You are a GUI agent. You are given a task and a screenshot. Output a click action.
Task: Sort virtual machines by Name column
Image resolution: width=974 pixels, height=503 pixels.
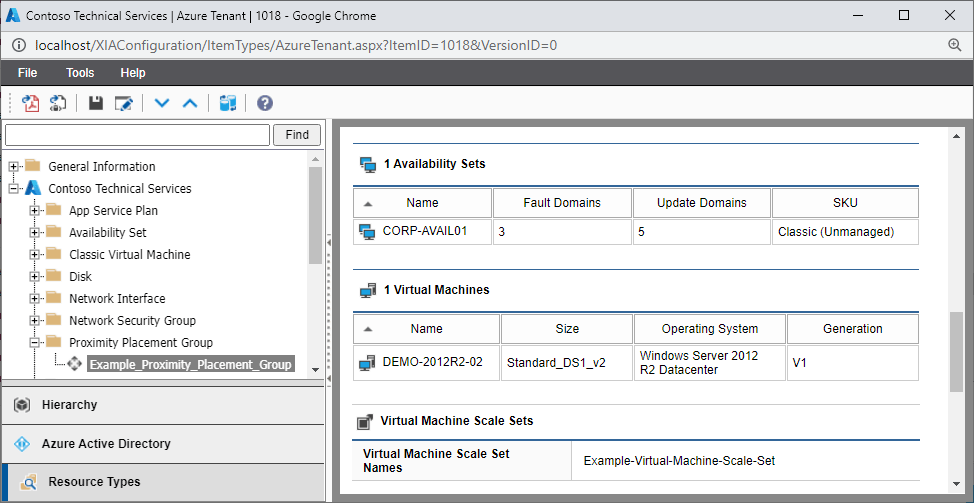click(x=427, y=329)
